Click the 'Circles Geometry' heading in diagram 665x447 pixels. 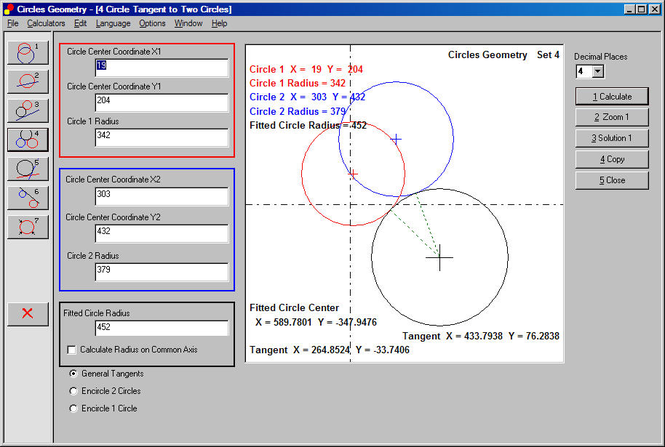(x=487, y=55)
